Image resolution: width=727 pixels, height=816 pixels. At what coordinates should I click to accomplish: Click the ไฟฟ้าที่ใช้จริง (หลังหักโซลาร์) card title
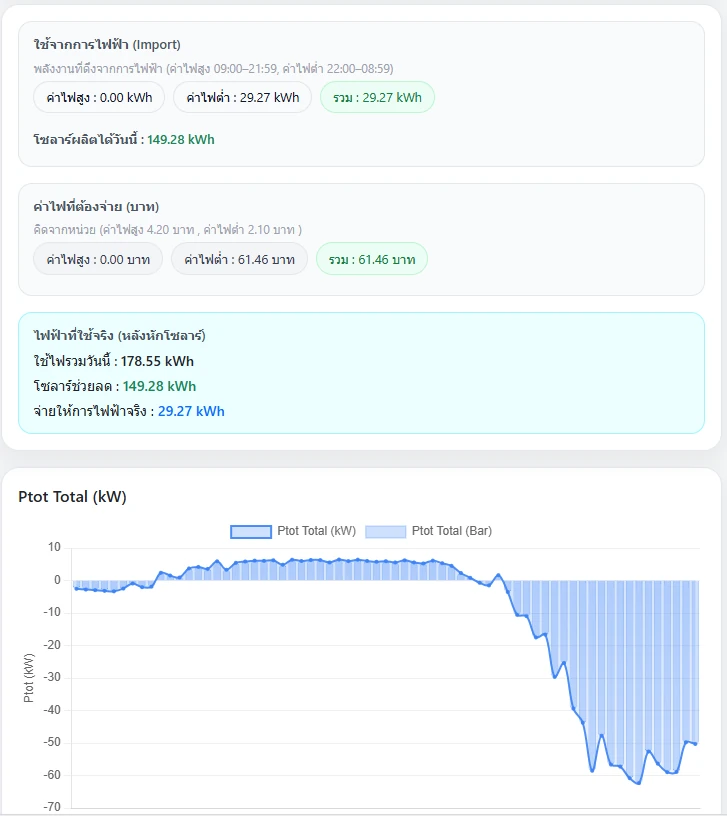click(x=119, y=336)
